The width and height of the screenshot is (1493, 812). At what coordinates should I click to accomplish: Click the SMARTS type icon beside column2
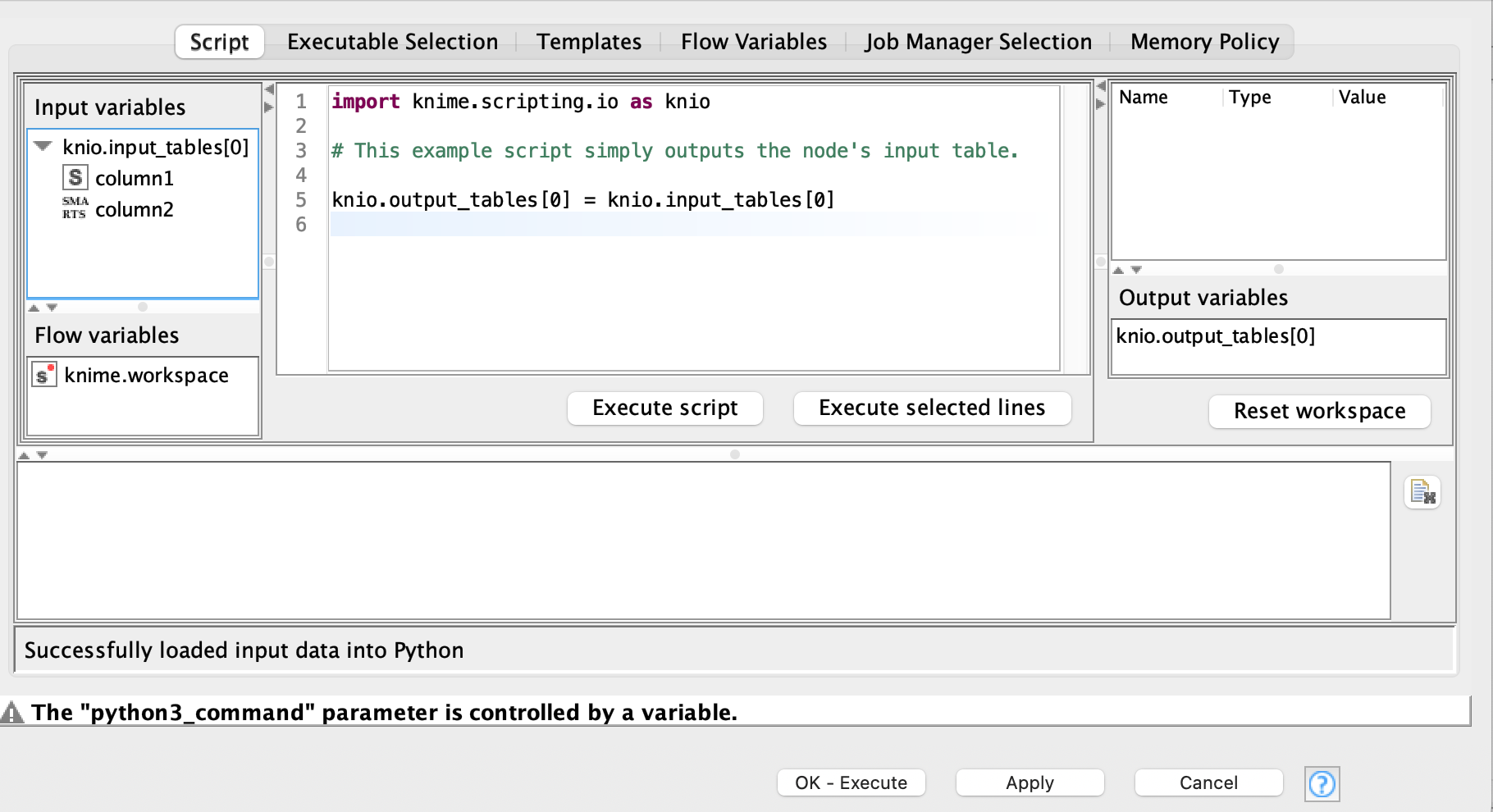pos(75,209)
